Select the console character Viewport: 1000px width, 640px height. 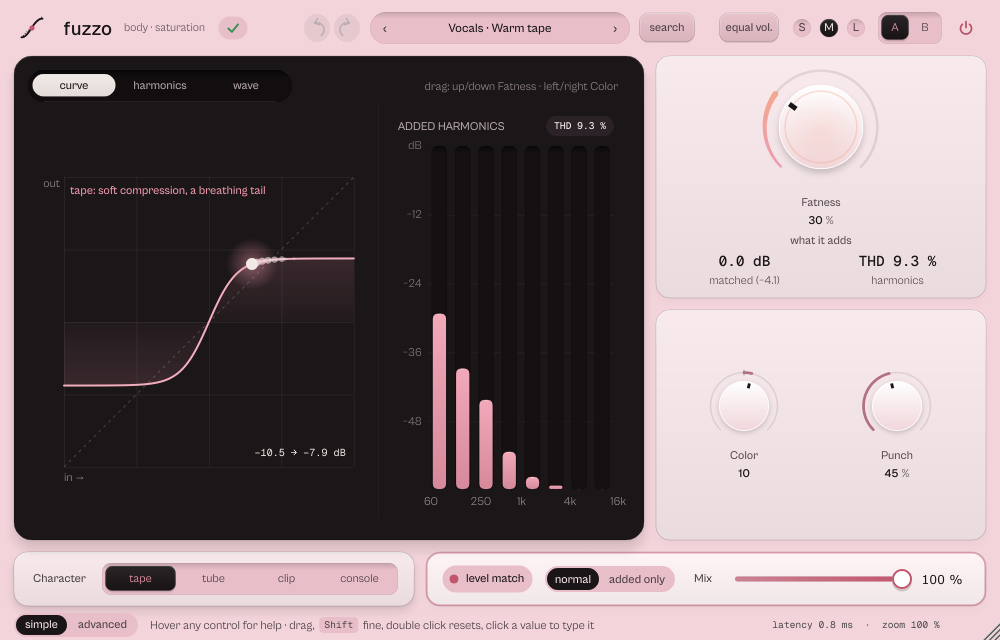pos(359,579)
